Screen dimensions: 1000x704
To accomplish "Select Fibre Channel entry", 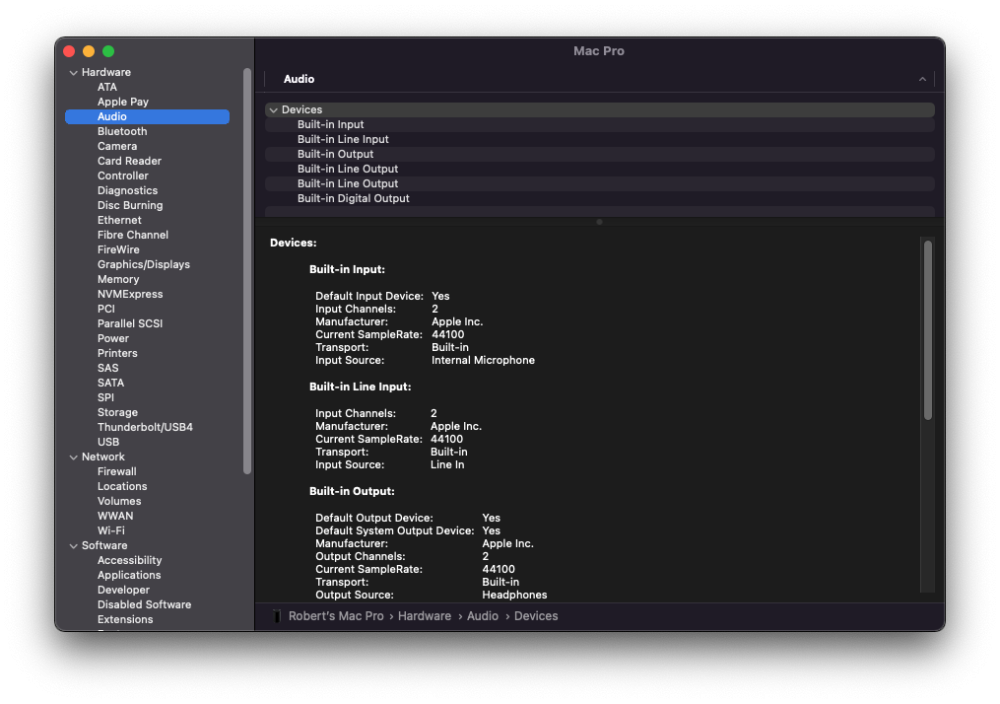I will tap(133, 235).
